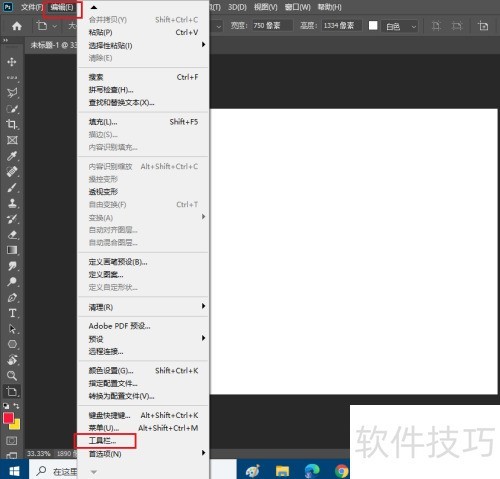Open the 视图 menu

coord(265,7)
